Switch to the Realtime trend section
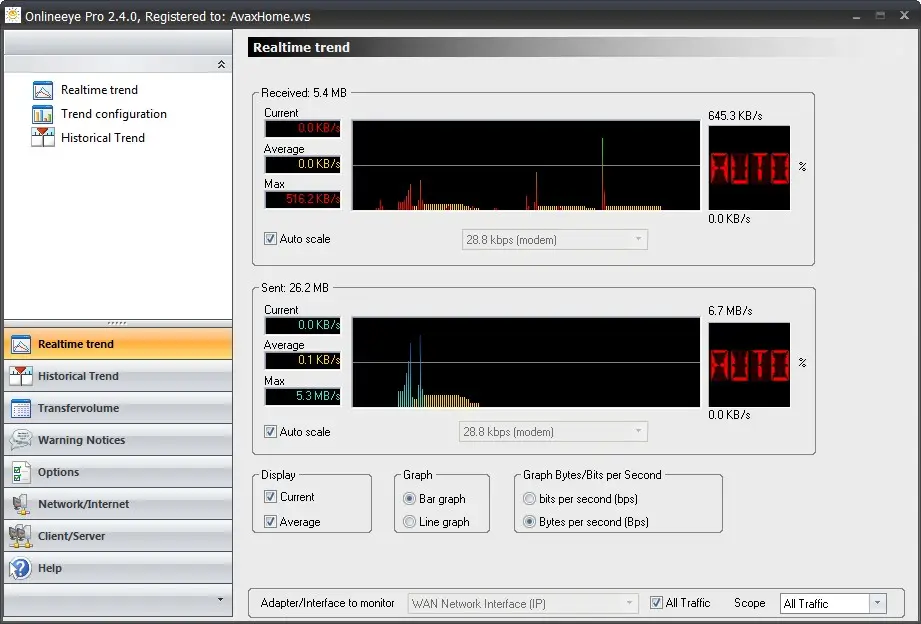 tap(118, 344)
